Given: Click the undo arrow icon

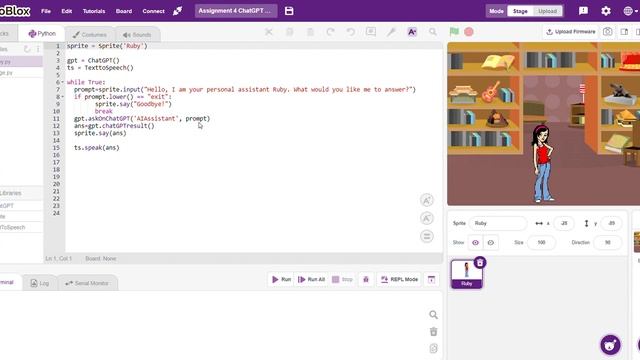Looking at the screenshot, I should point(351,32).
